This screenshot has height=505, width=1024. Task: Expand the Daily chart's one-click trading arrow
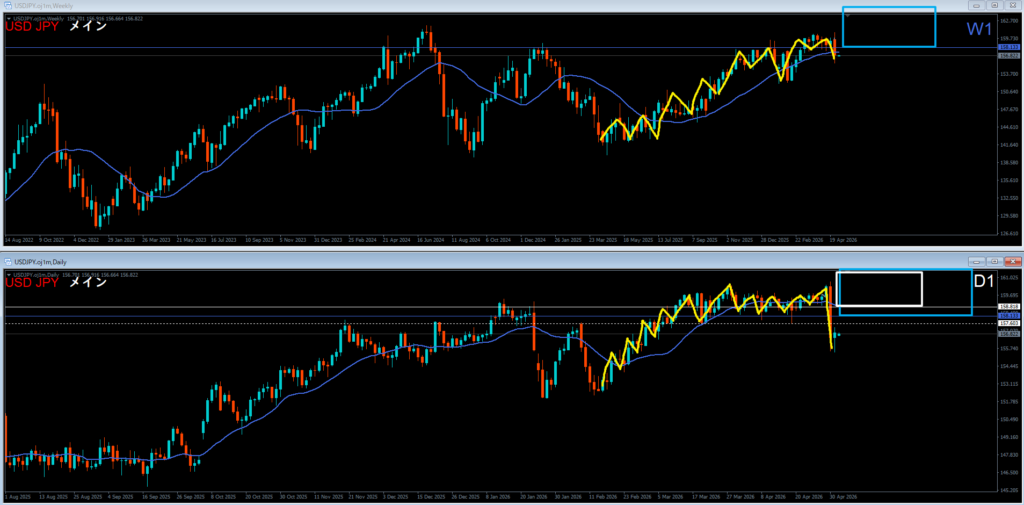coord(8,274)
